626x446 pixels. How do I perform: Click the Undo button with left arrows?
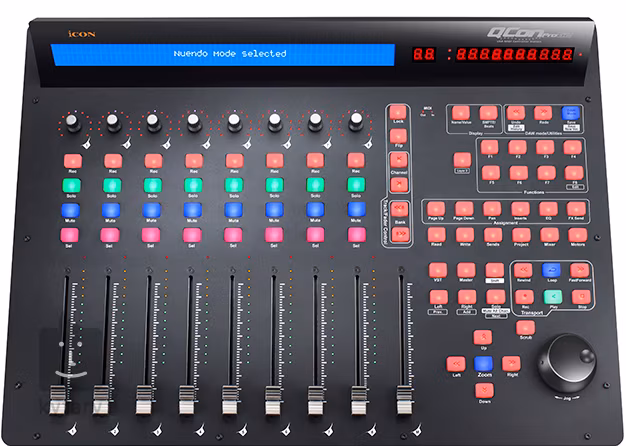[x=515, y=113]
